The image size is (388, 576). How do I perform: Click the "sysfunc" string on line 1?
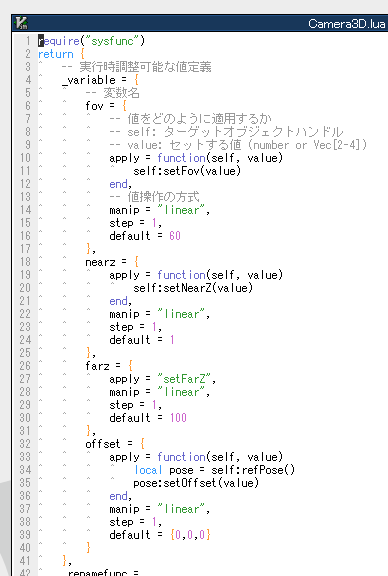(112, 41)
